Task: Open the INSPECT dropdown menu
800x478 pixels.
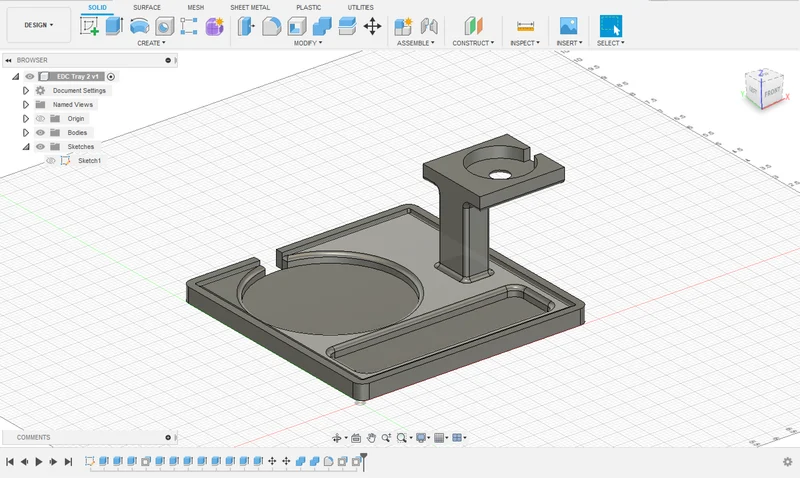Action: pyautogui.click(x=524, y=43)
